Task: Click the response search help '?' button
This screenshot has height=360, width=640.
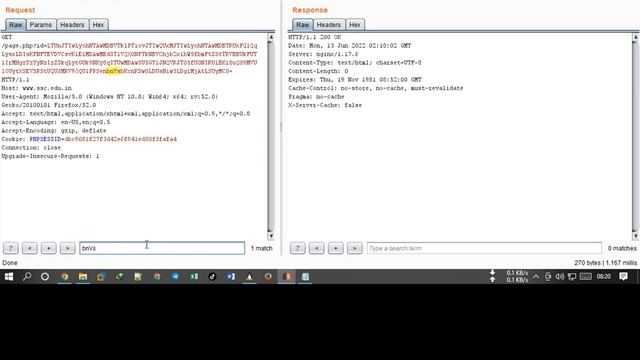Action: (x=298, y=248)
